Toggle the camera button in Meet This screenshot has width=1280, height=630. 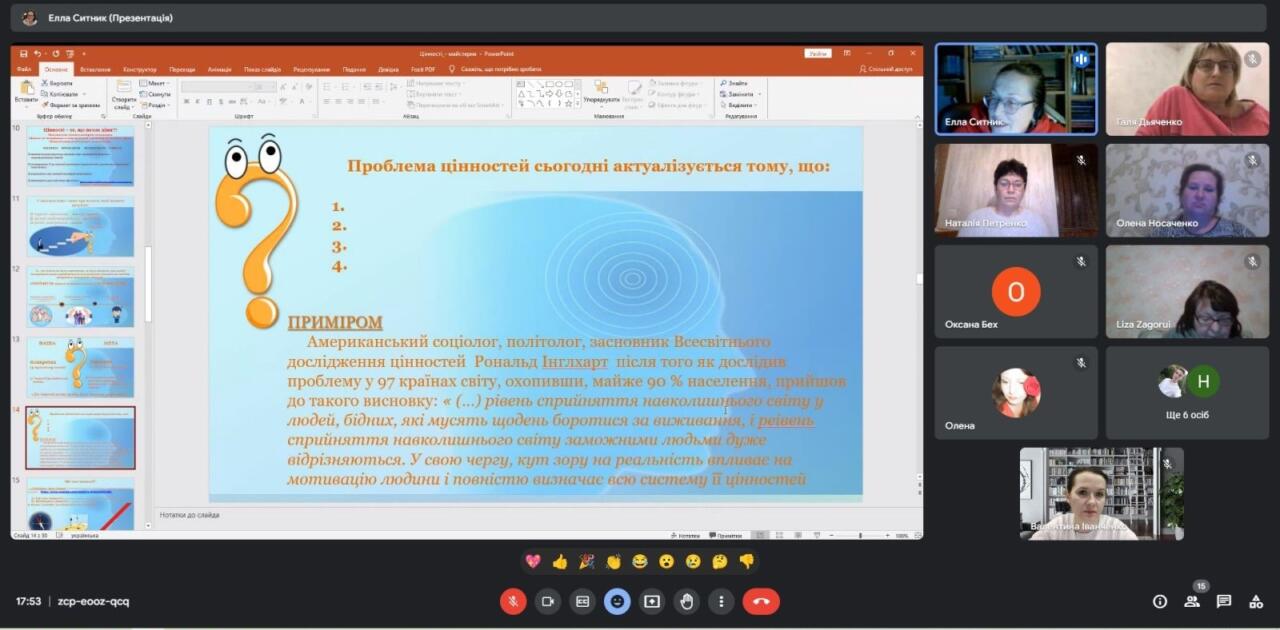click(x=548, y=601)
